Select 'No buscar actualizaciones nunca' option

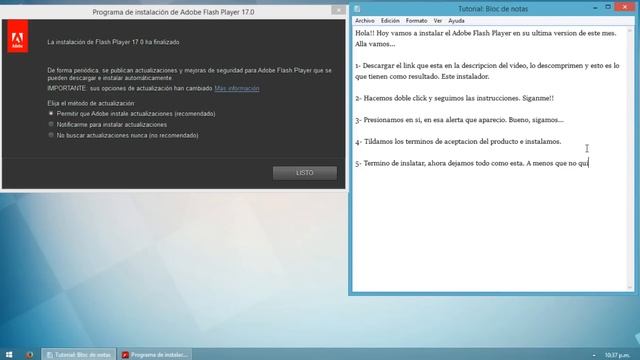tap(123, 135)
